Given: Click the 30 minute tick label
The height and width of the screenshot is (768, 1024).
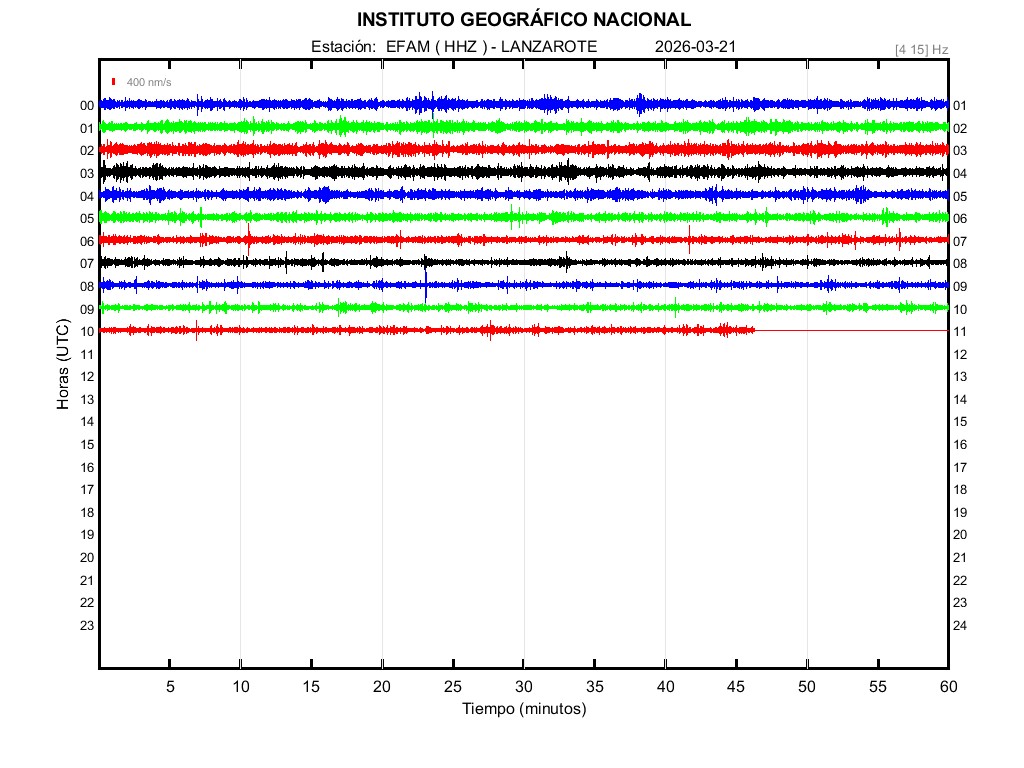Looking at the screenshot, I should (x=524, y=686).
